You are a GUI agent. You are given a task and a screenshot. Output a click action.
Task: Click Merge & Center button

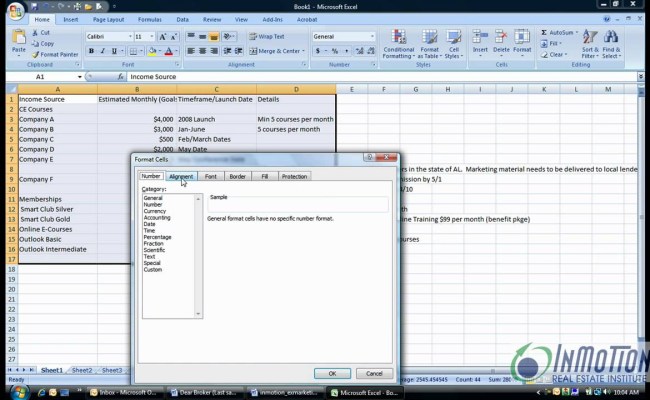(x=275, y=51)
